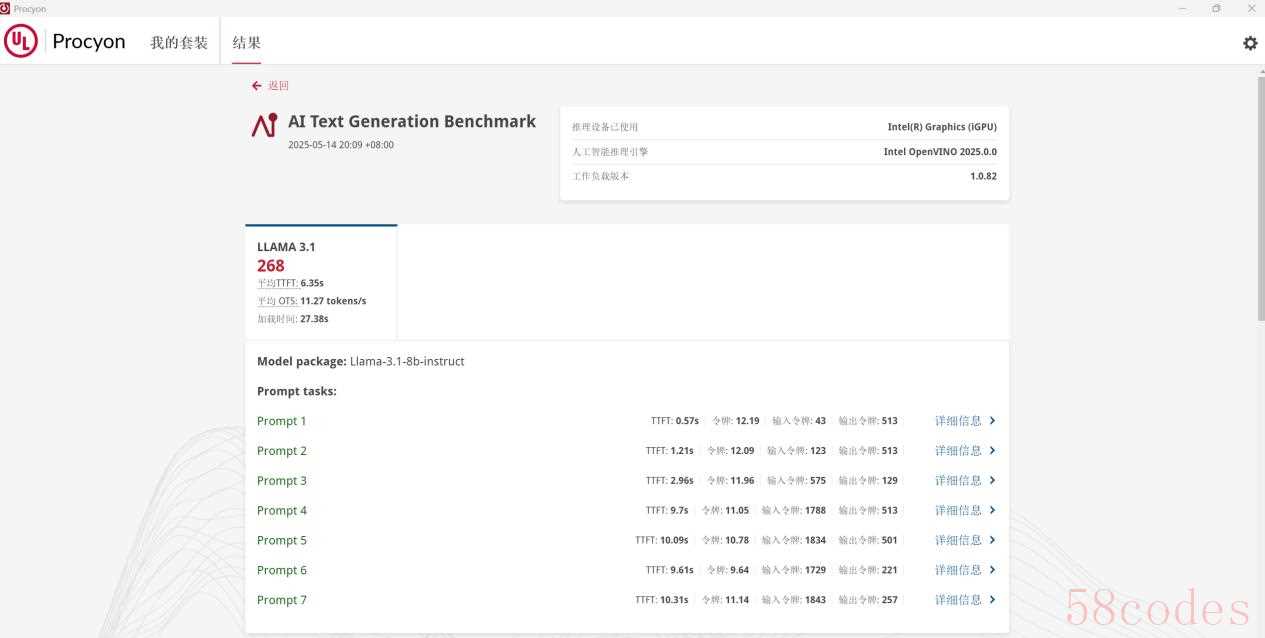Open 详细信息 for Prompt 5
The height and width of the screenshot is (638, 1265).
pos(958,540)
